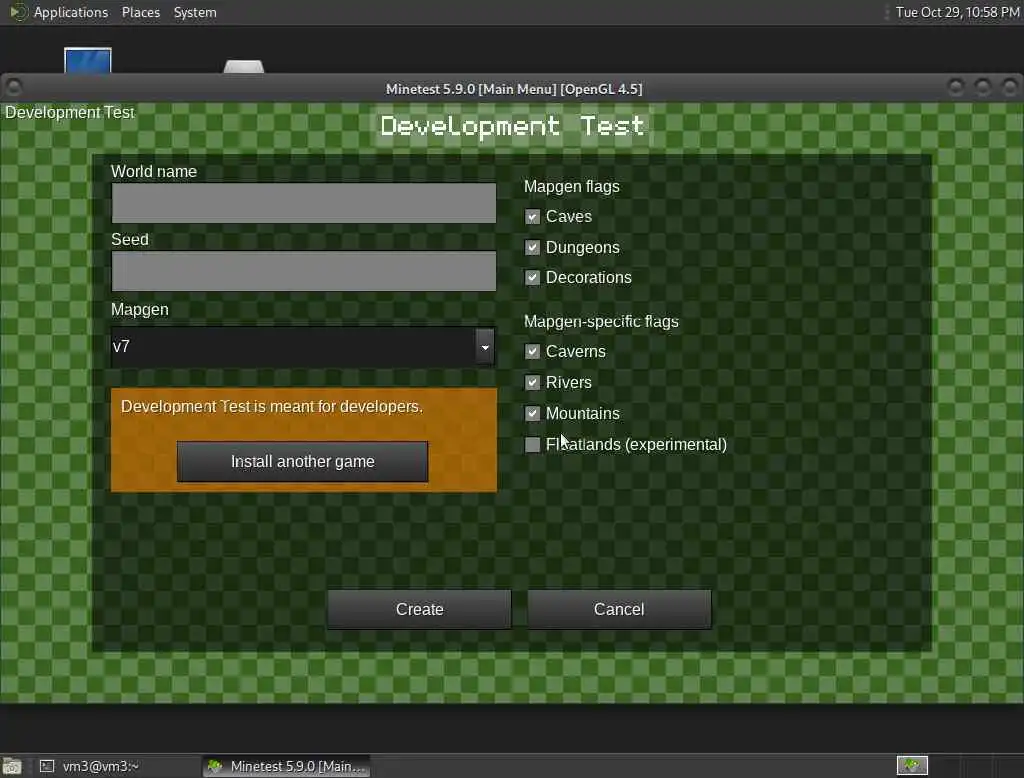Click the Development Test is meant for developers text
This screenshot has width=1024, height=778.
(x=272, y=406)
